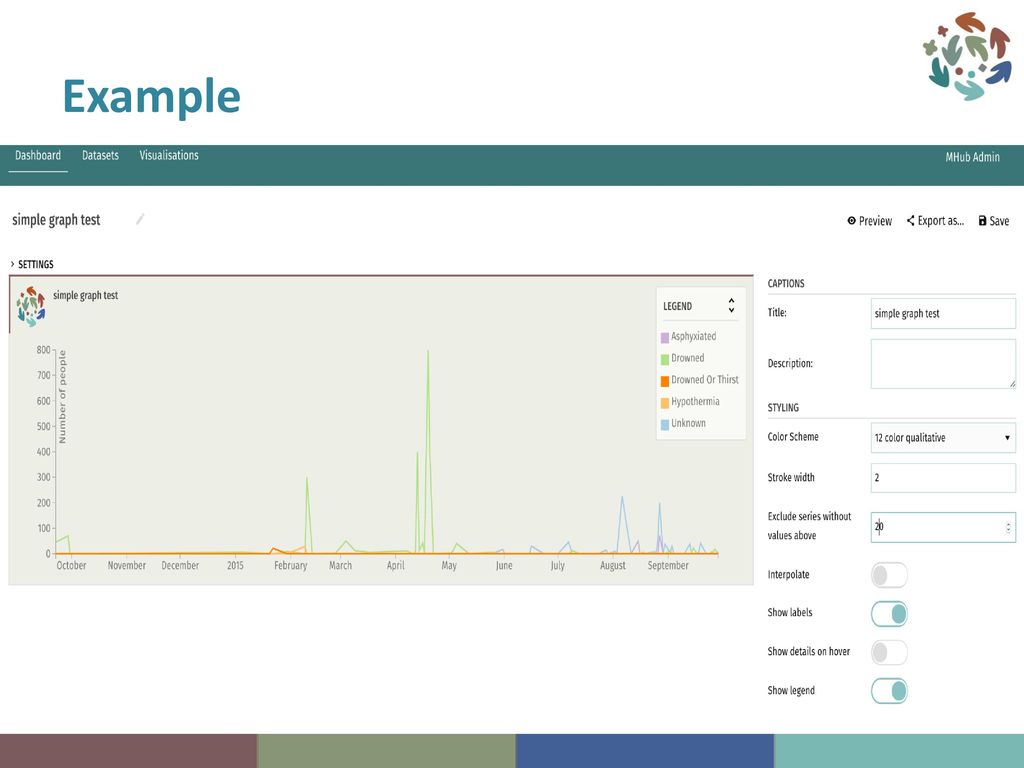Enable the Interpolate toggle
This screenshot has height=768, width=1024.
coord(889,575)
